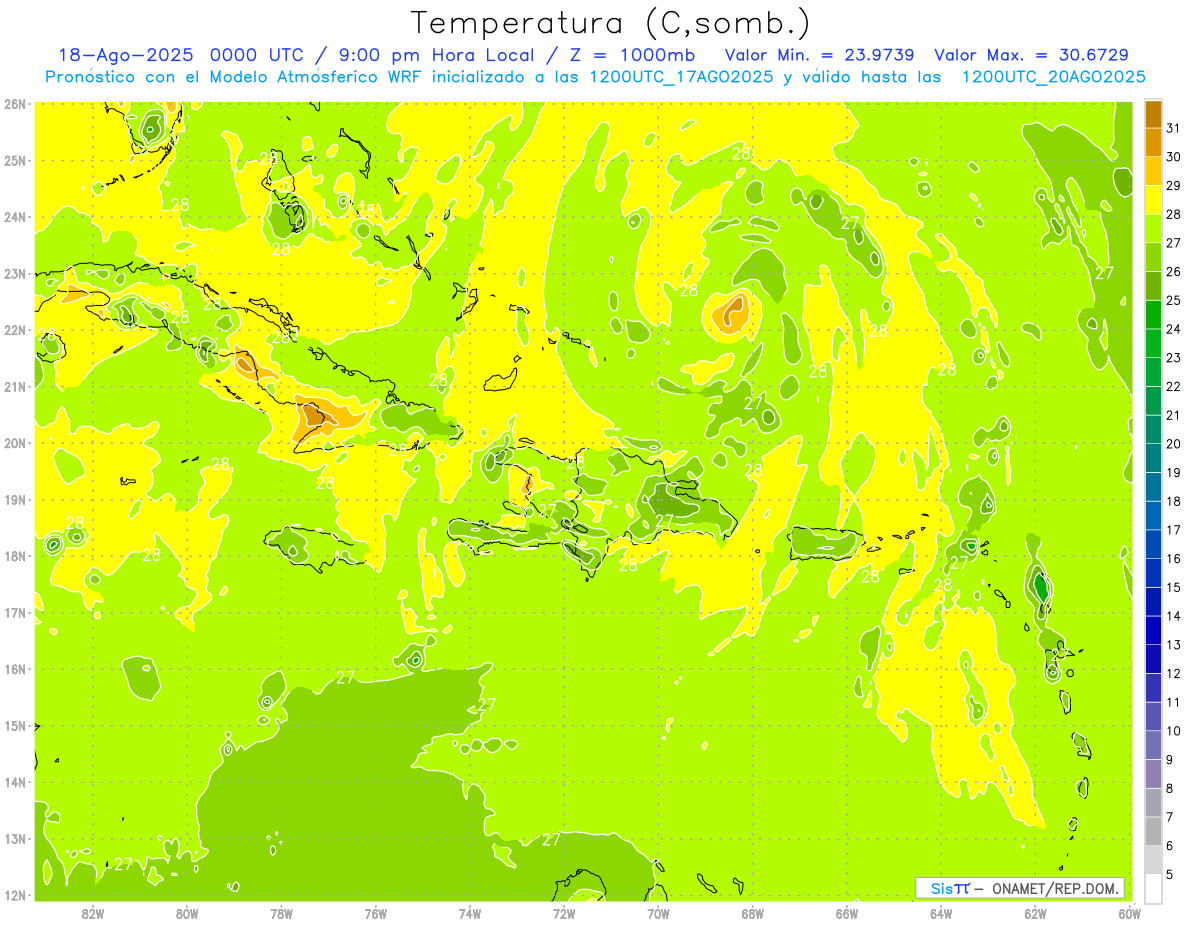
Task: Click the "68W" longitude label
Action: (753, 913)
